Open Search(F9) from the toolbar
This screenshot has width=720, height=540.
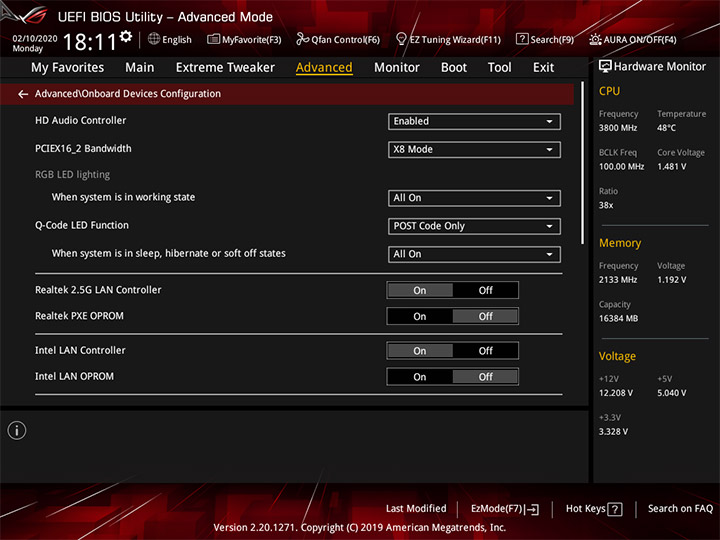545,40
